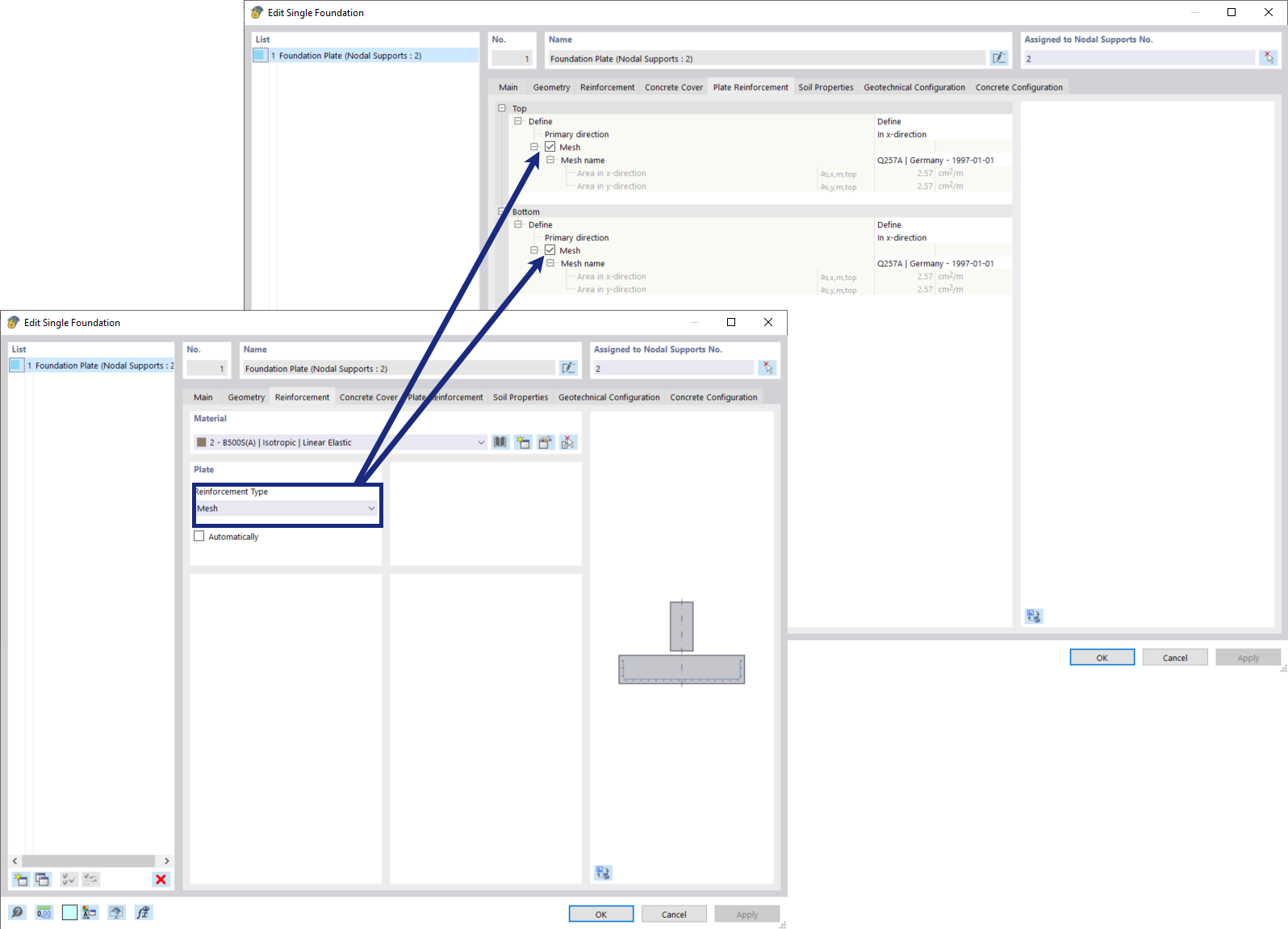Screen dimensions: 1288x929
Task: Collapse the Mesh node under Bottom
Action: coord(534,250)
